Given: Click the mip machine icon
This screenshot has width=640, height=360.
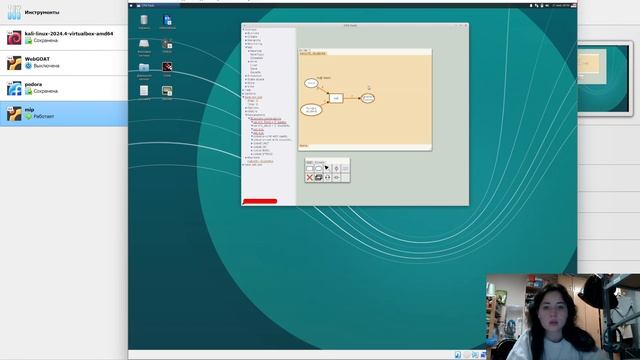Looking at the screenshot, I should (x=14, y=113).
